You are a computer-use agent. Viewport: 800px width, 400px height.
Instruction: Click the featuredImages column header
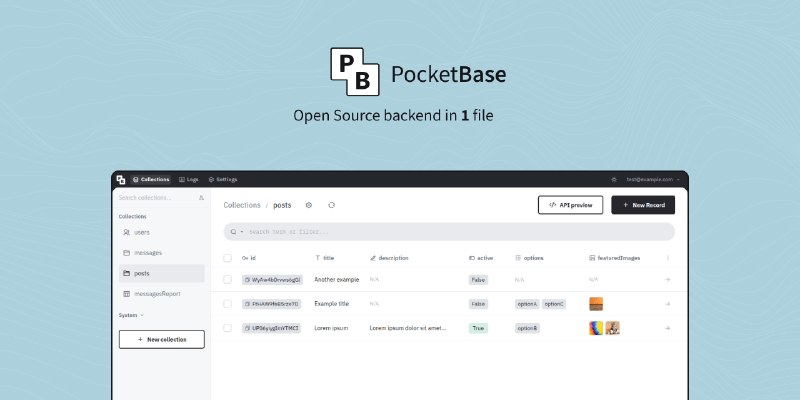[x=615, y=258]
